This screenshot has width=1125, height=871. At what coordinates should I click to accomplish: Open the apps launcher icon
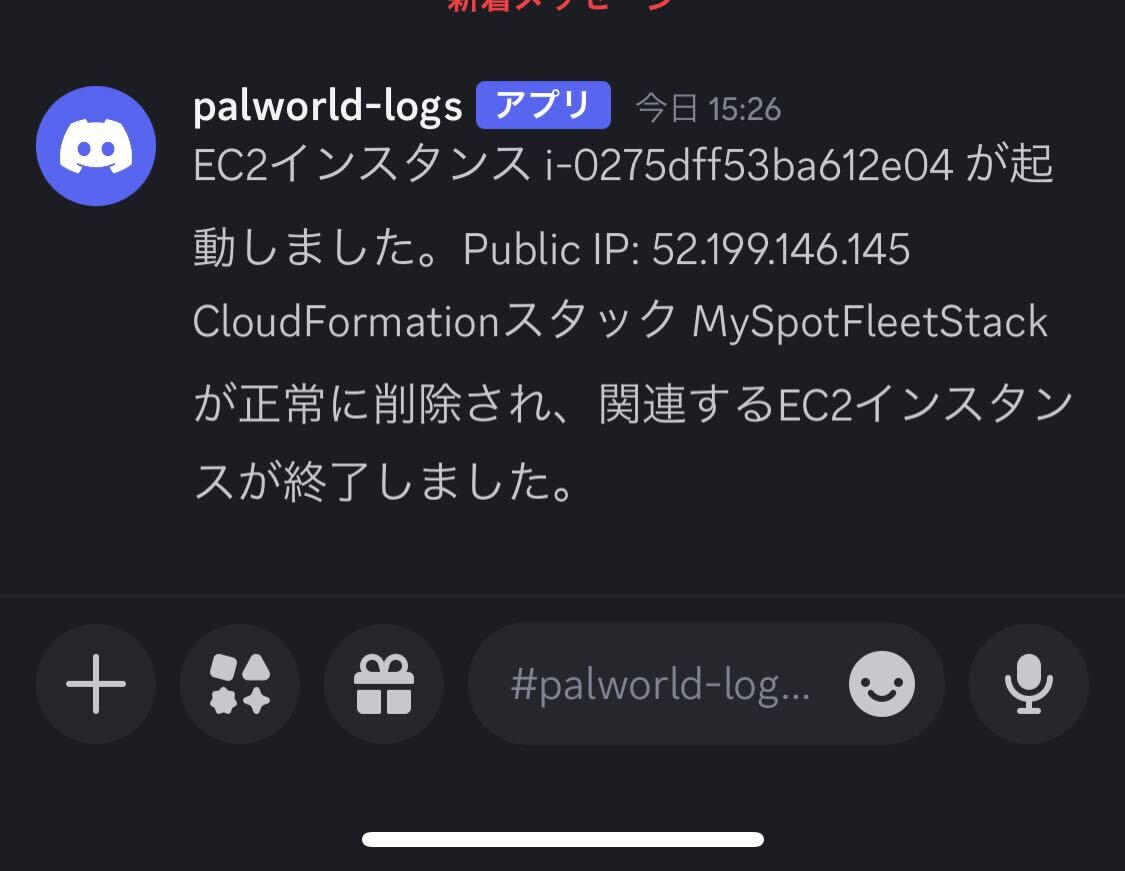pos(240,684)
